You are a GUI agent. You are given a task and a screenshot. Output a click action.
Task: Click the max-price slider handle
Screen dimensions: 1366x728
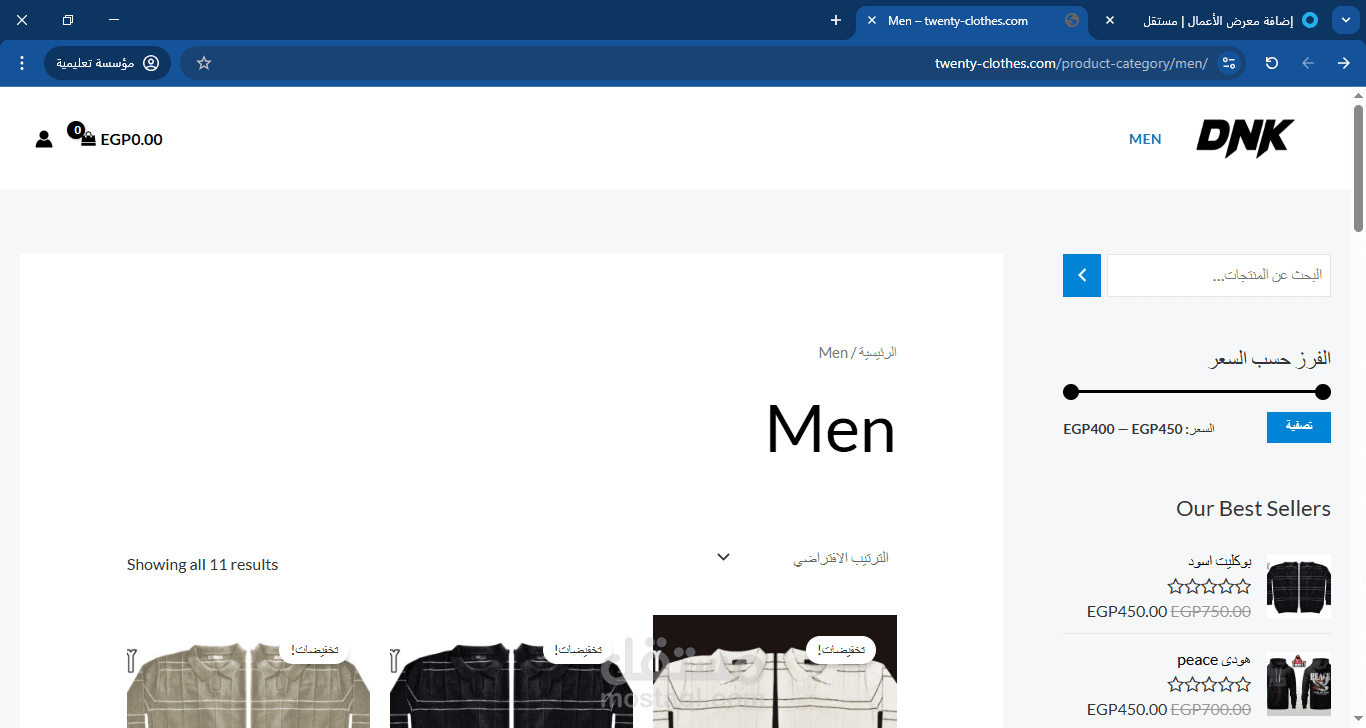(1323, 391)
